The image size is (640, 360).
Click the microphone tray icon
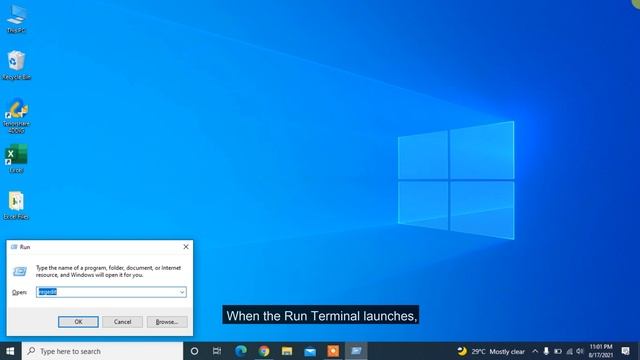point(546,351)
